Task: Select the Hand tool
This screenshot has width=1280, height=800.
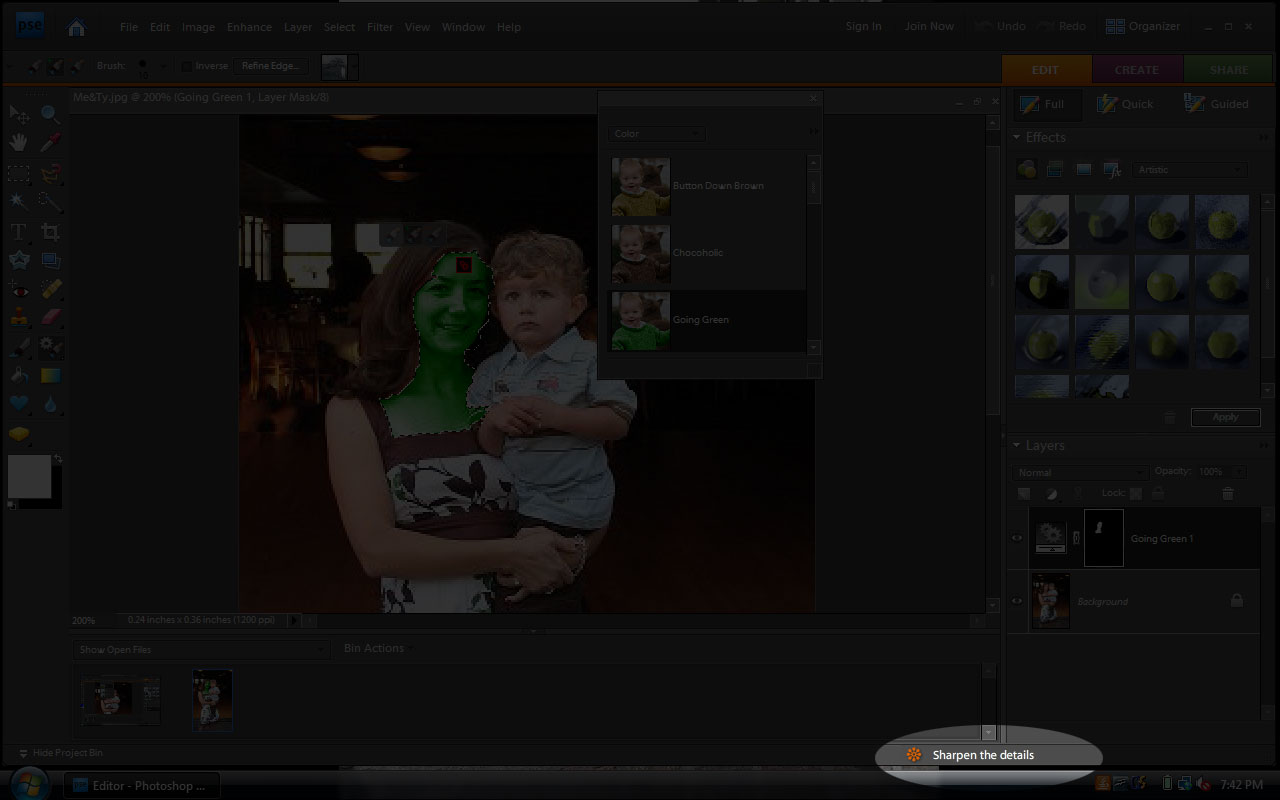Action: (19, 143)
